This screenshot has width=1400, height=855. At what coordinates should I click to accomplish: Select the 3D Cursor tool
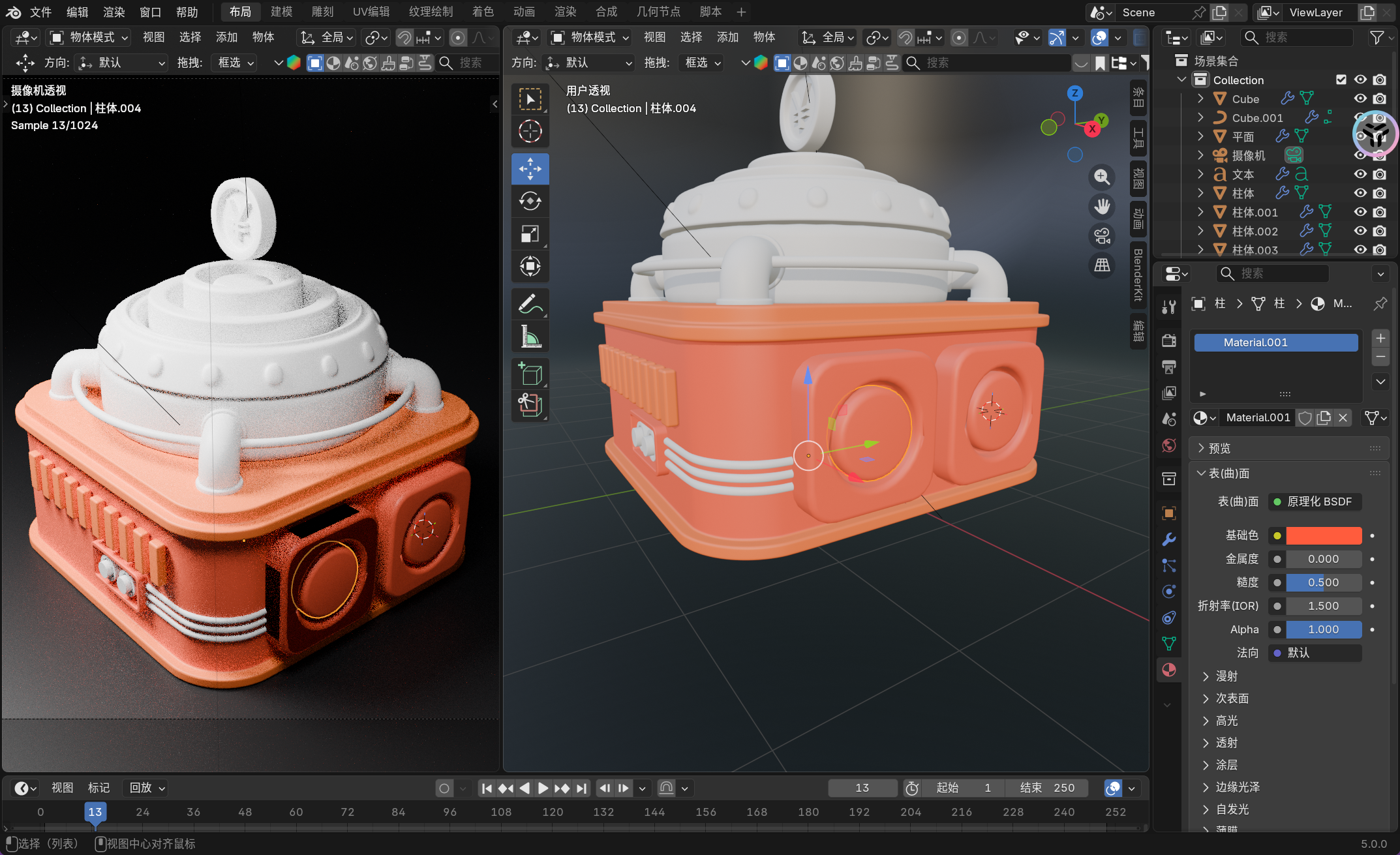pyautogui.click(x=530, y=132)
